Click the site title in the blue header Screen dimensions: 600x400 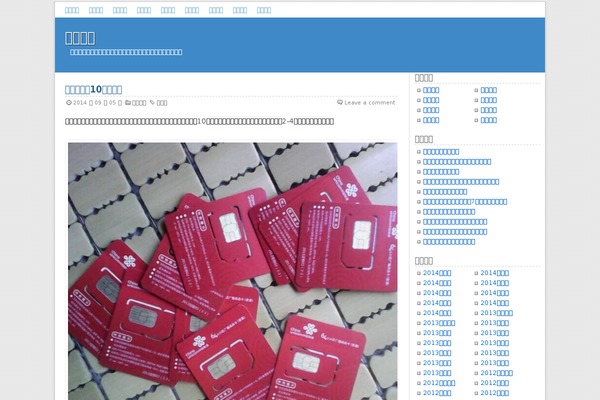click(80, 38)
